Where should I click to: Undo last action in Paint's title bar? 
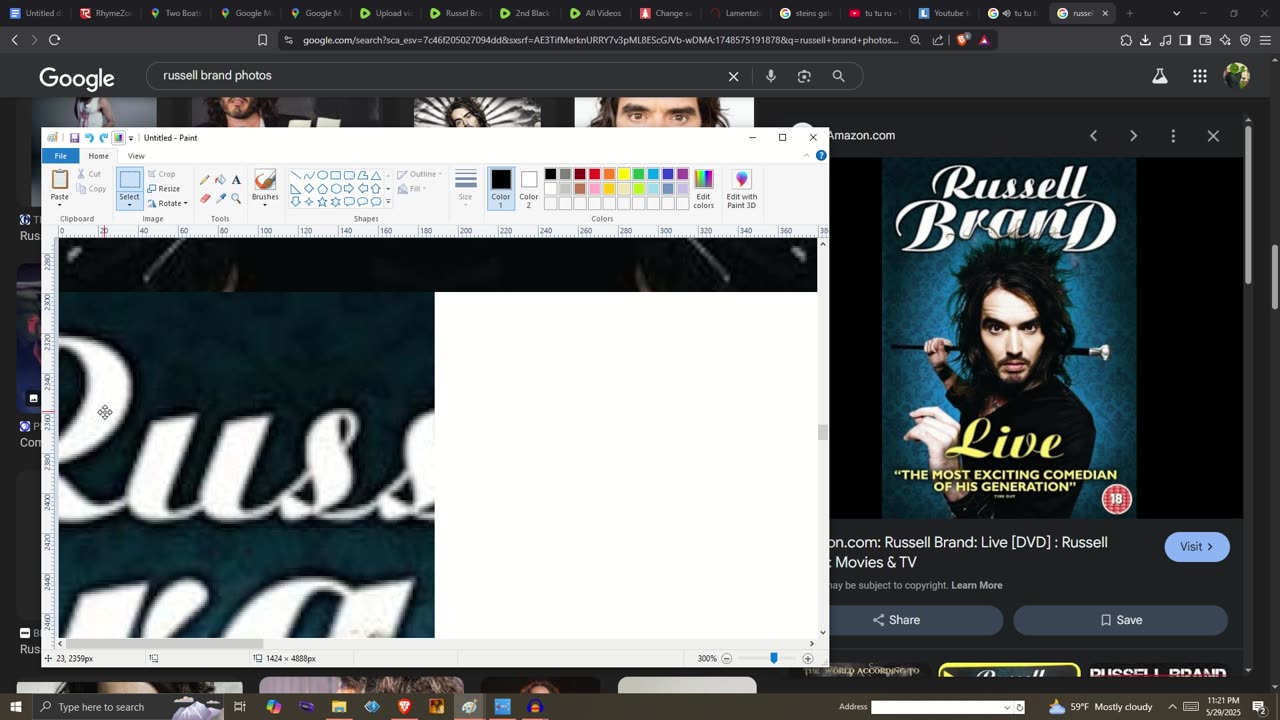pyautogui.click(x=89, y=138)
